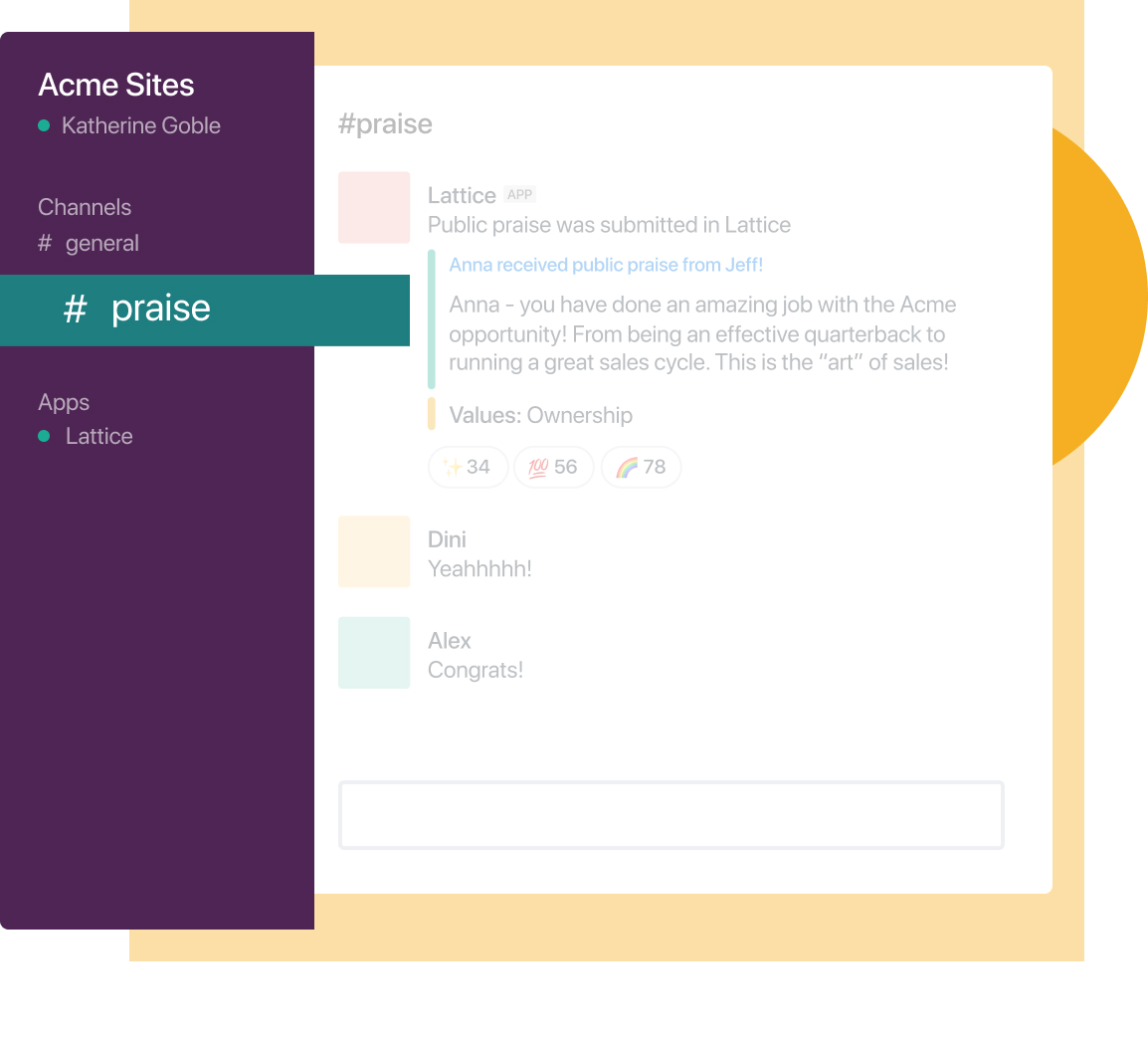Open Anna received public praise from Jeff link
The image size is (1148, 1041).
(606, 265)
